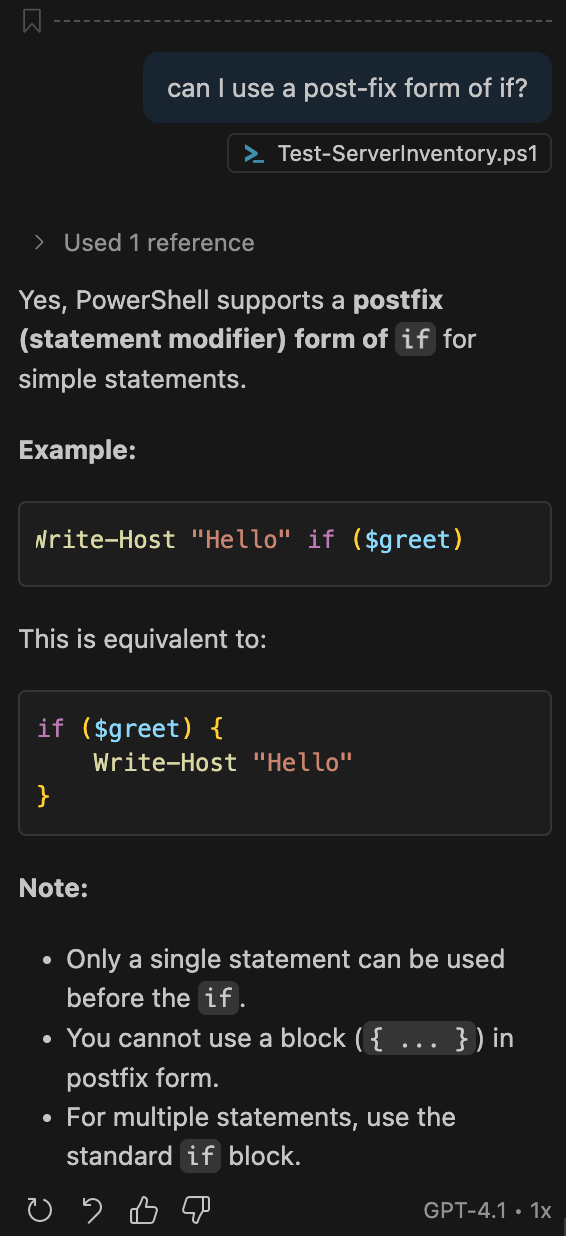Click the if ($greet) { code block

pos(285,762)
